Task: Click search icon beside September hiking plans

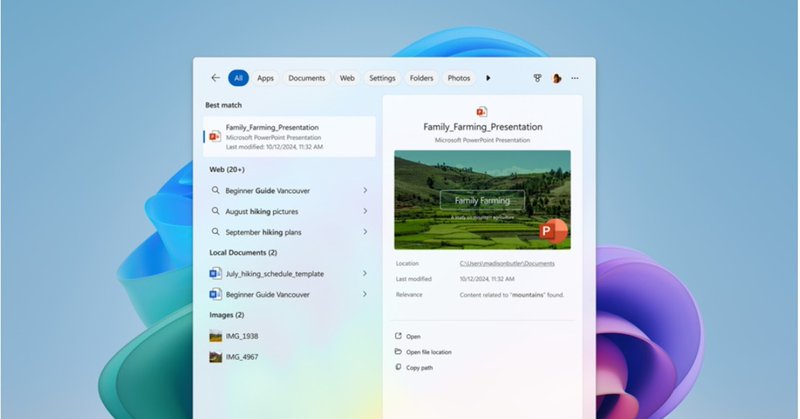Action: point(215,232)
